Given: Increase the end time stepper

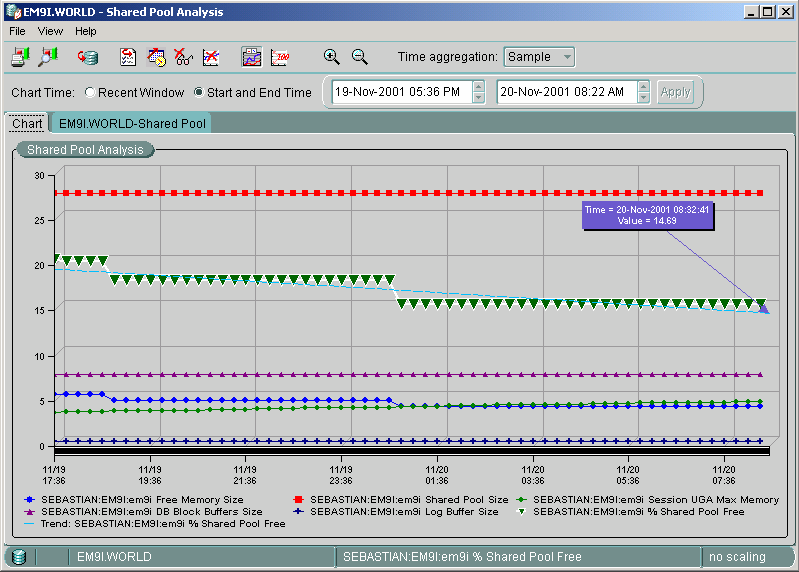Looking at the screenshot, I should [644, 87].
